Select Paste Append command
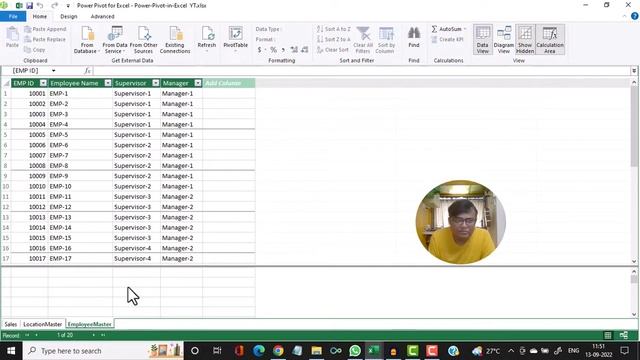This screenshot has height=360, width=640. coord(45,29)
